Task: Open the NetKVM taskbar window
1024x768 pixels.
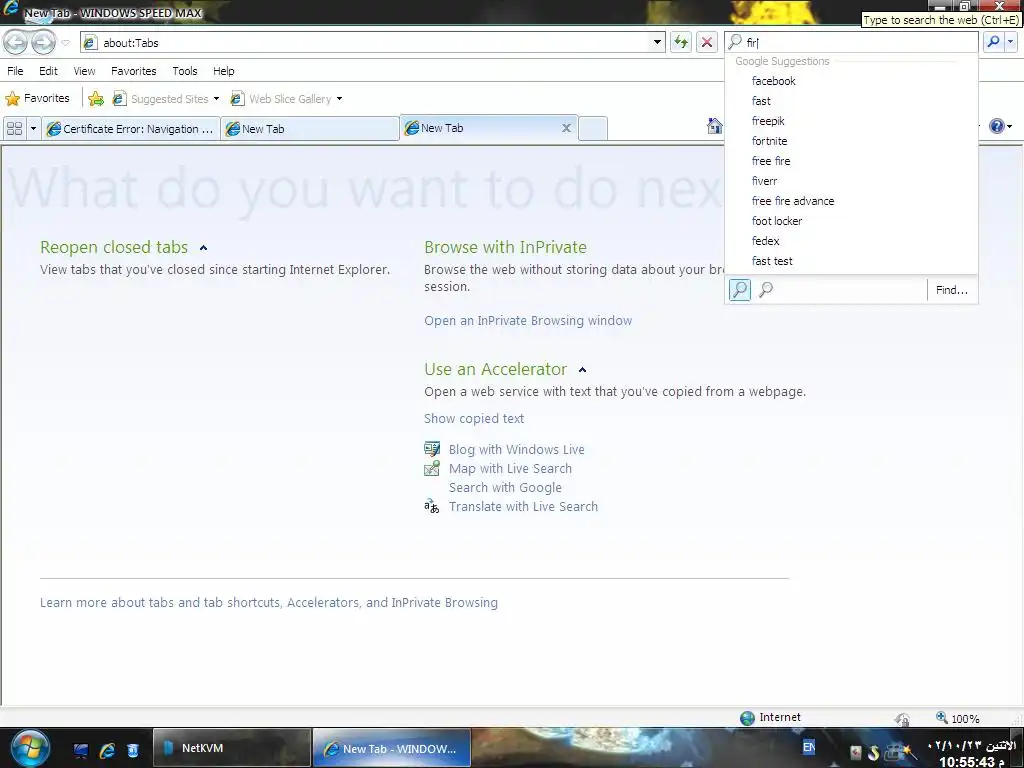Action: 231,748
